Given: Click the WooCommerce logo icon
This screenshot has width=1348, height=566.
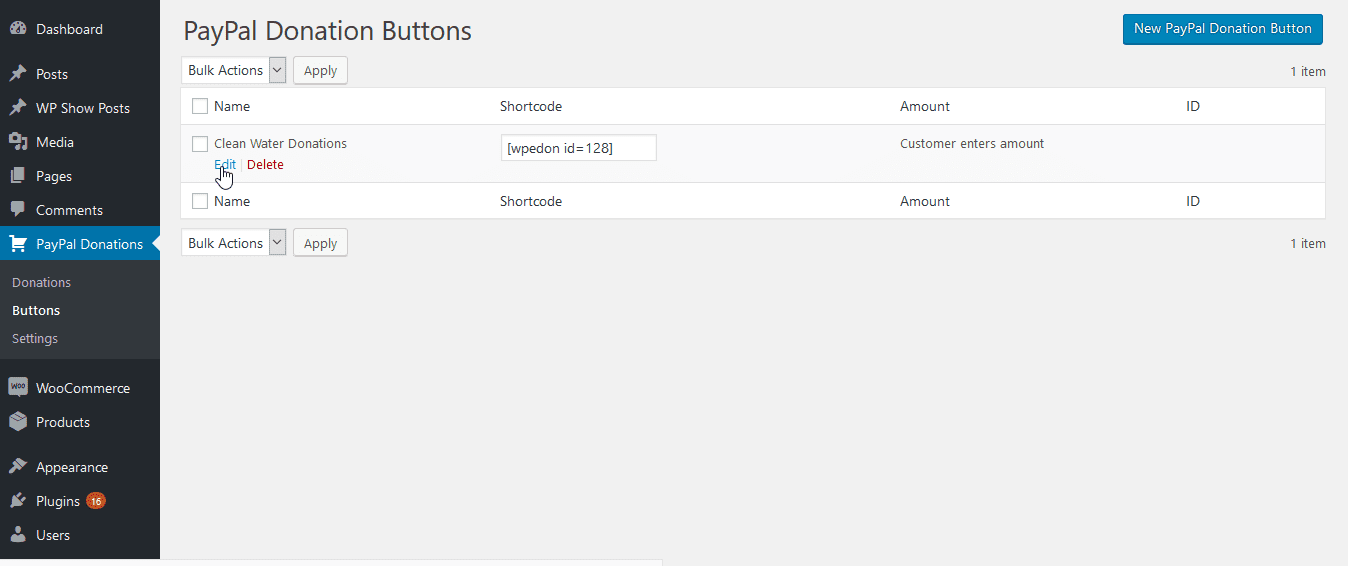Looking at the screenshot, I should click(x=18, y=388).
